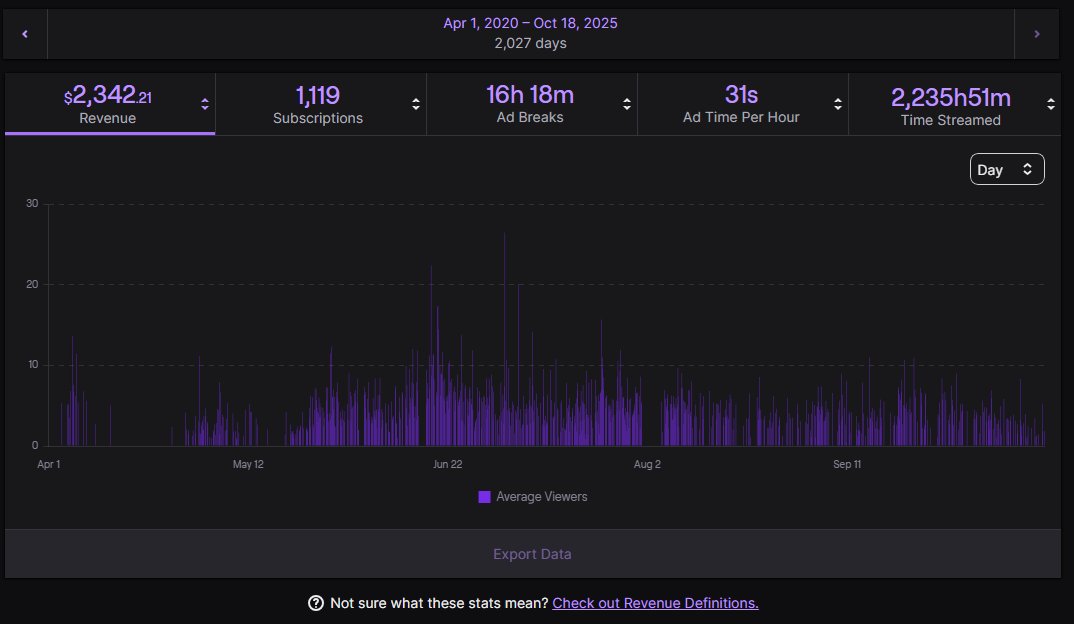This screenshot has height=624, width=1074.
Task: Click the arrows beside Ad Time Per Hour
Action: click(839, 103)
